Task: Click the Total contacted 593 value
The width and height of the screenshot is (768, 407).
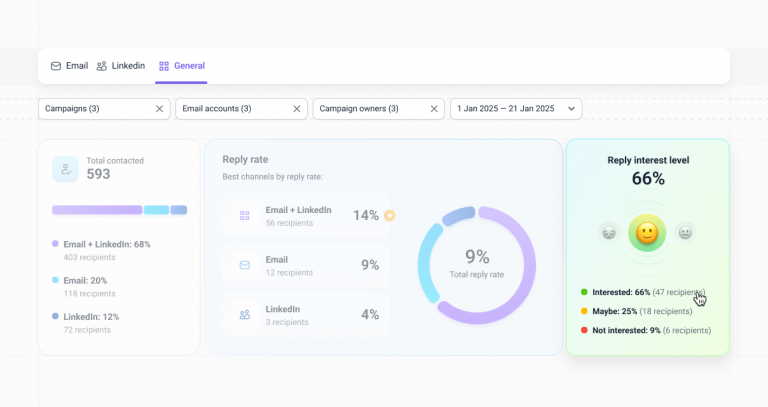Action: [x=98, y=174]
